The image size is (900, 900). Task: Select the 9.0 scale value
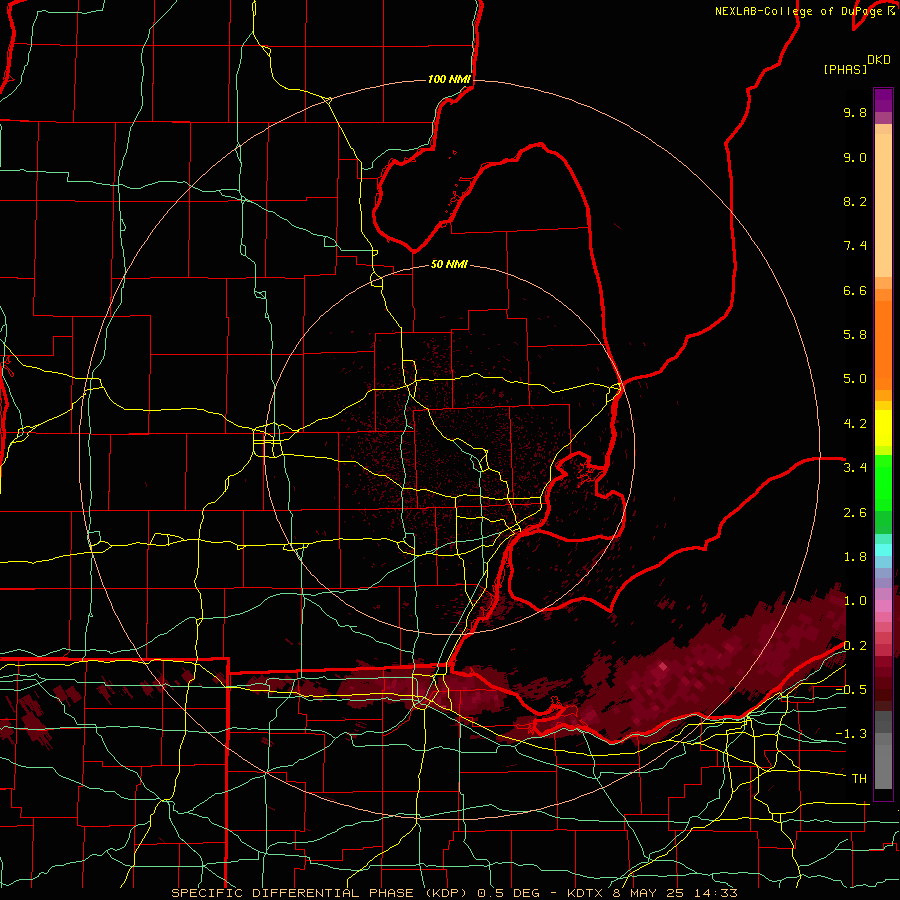point(855,158)
